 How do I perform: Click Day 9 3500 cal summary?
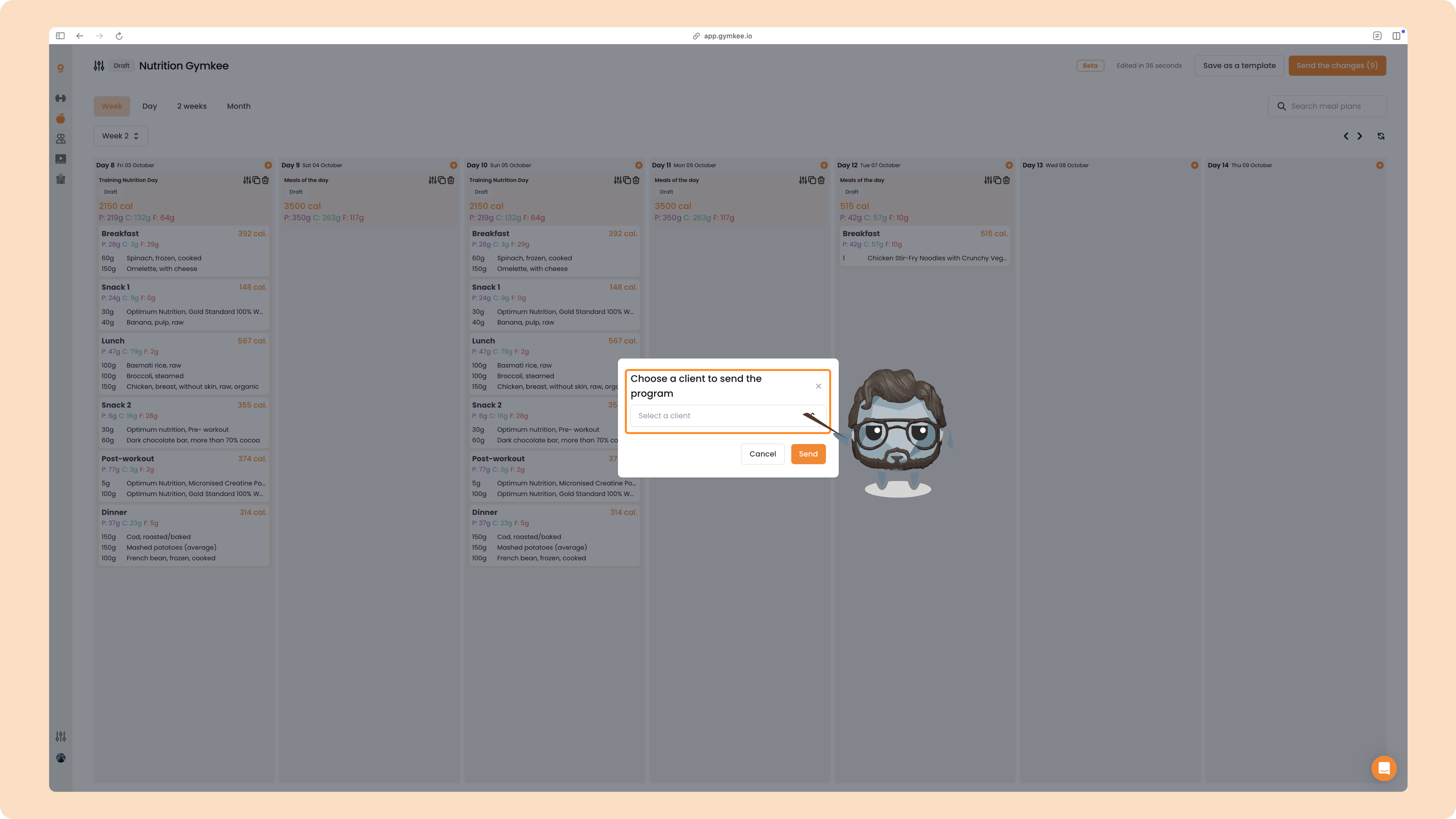point(302,206)
